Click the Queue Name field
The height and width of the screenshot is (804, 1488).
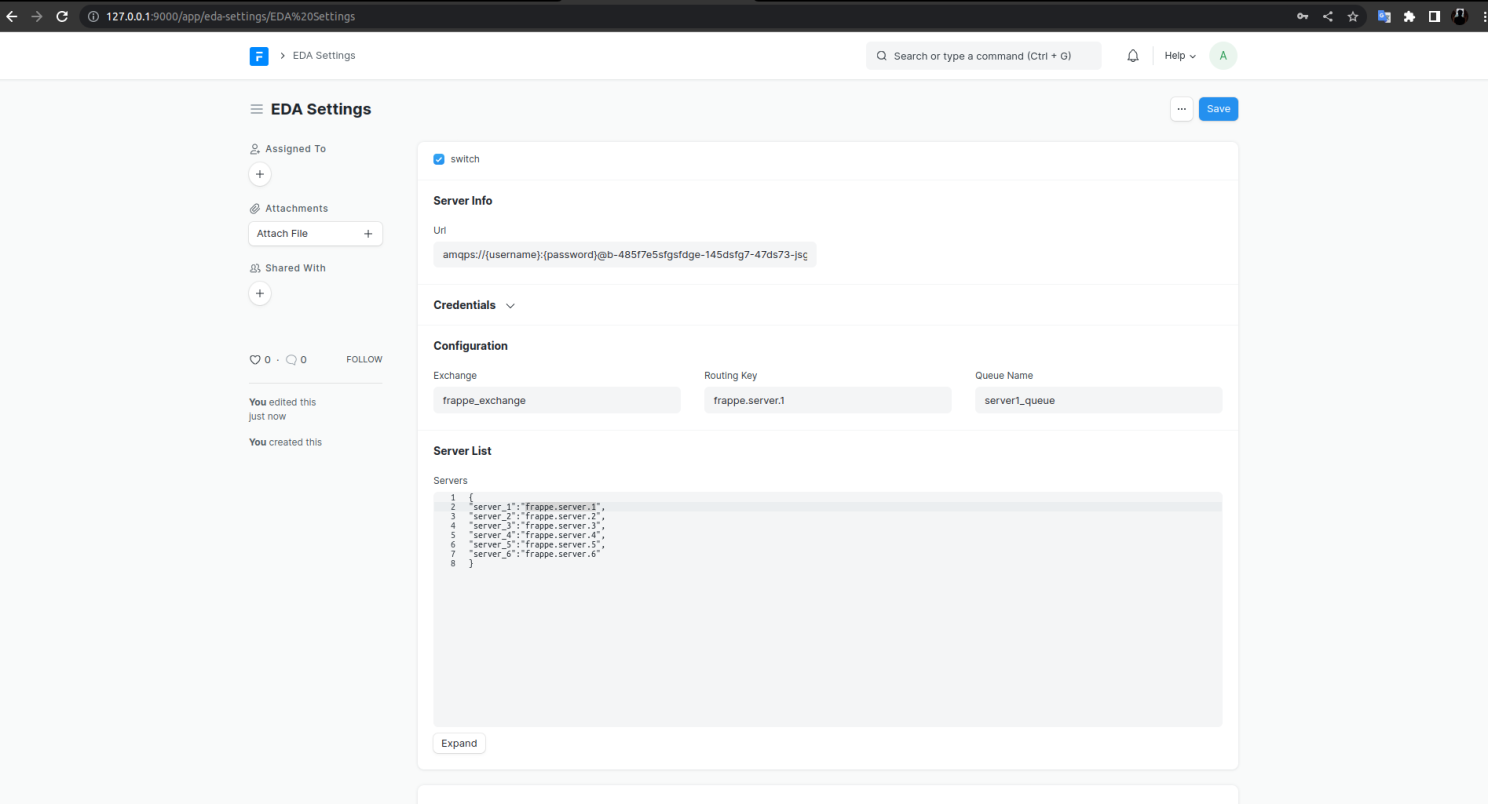(x=1099, y=400)
